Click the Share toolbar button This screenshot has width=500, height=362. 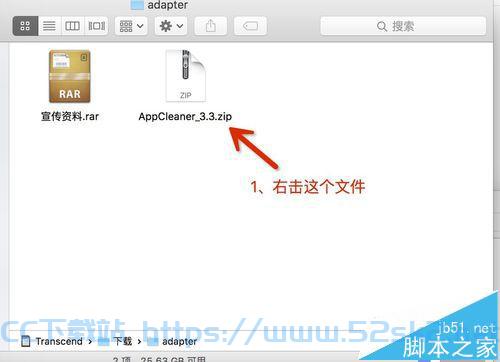210,26
